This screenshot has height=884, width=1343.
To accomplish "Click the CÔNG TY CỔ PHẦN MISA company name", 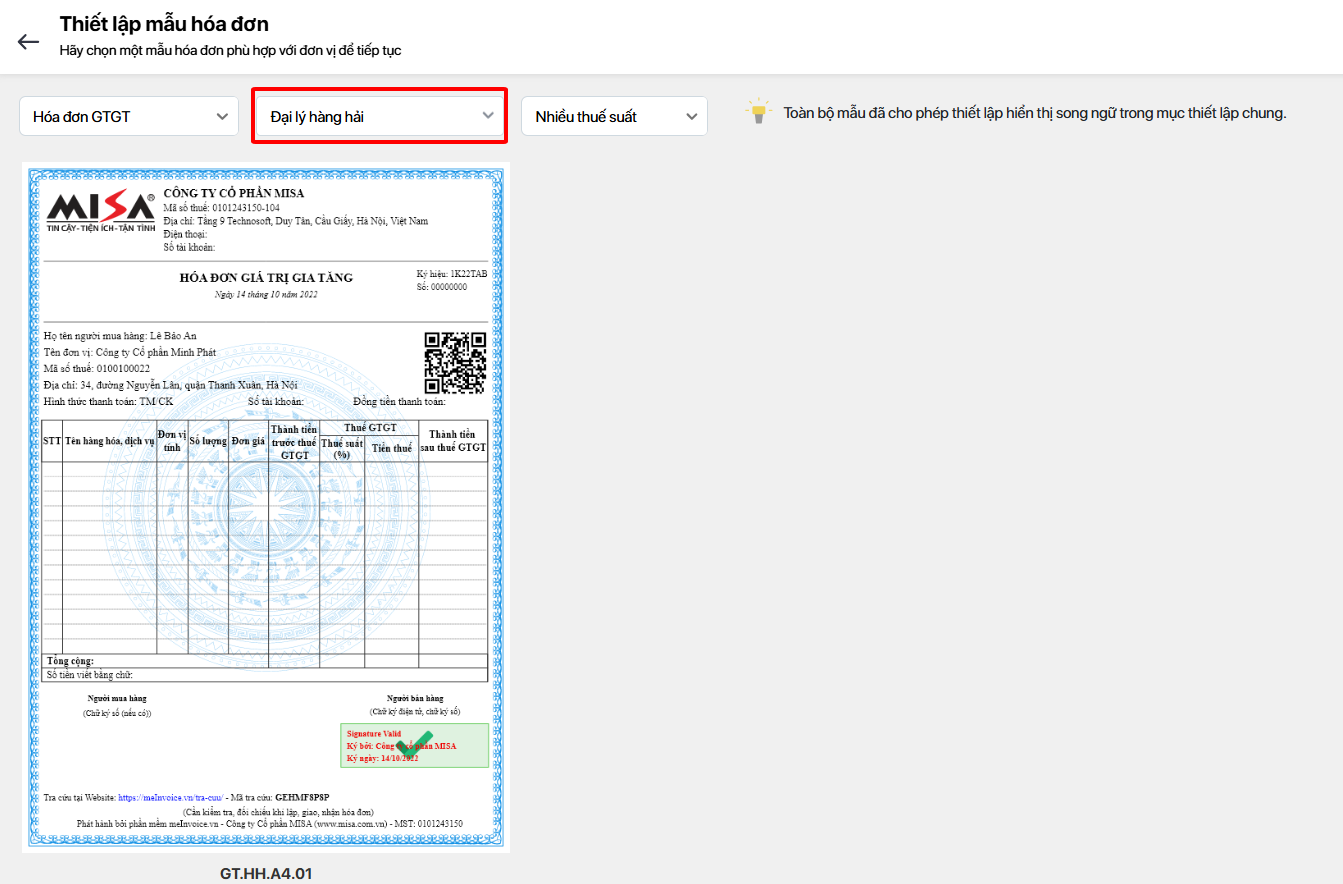I will [x=234, y=193].
